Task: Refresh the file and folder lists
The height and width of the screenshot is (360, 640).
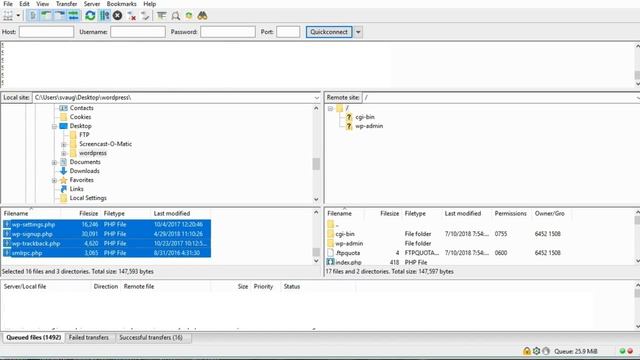Action: (x=90, y=16)
